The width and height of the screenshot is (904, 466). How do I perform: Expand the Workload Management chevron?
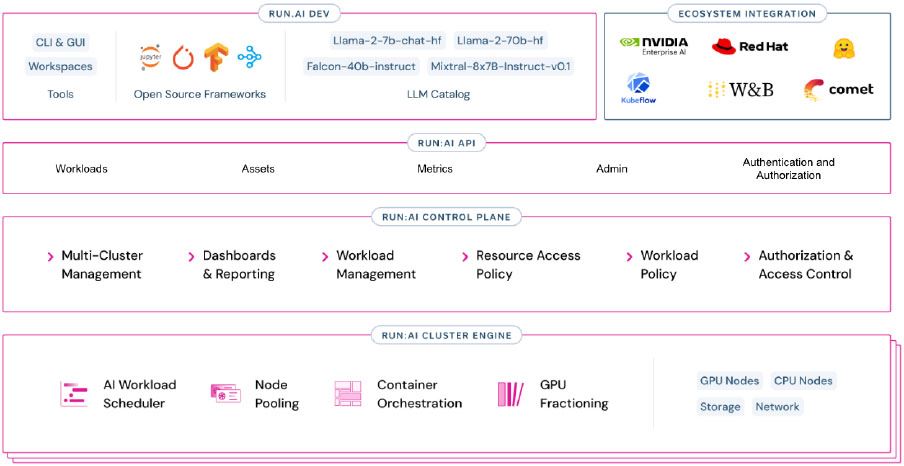click(x=326, y=257)
